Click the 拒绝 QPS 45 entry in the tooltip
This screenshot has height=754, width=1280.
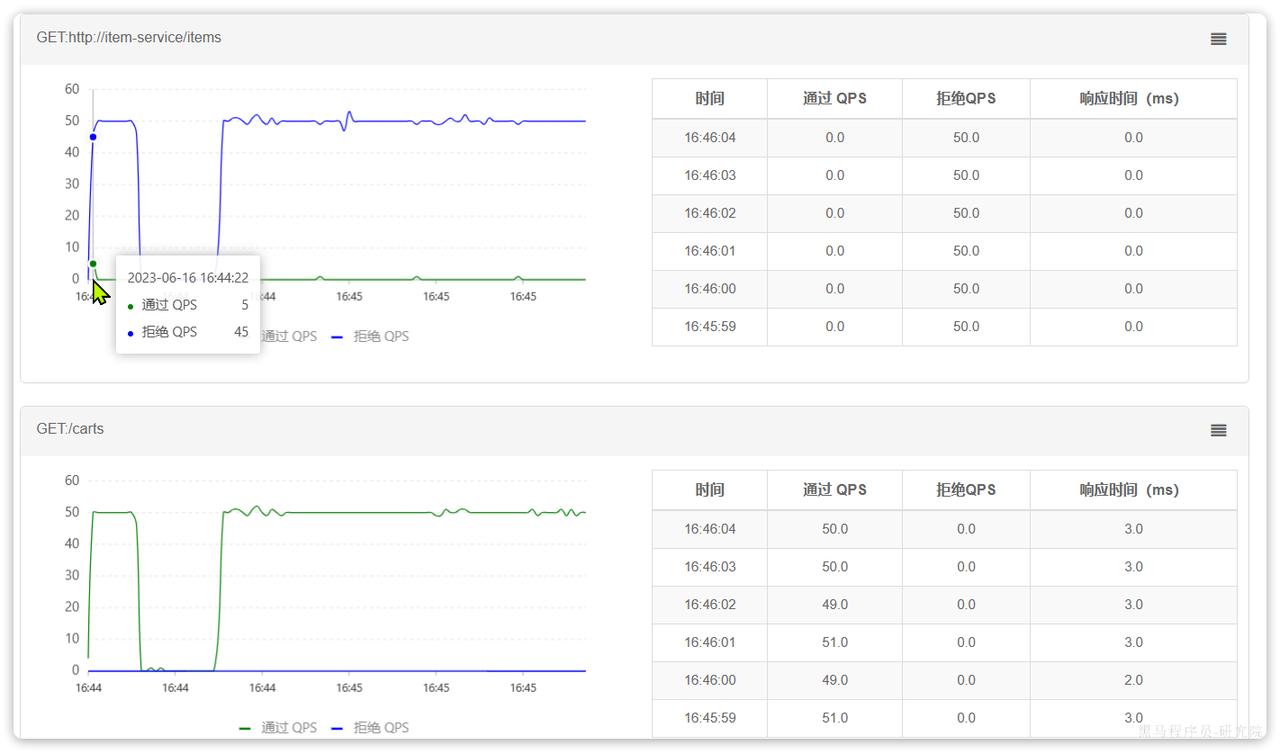pyautogui.click(x=188, y=332)
